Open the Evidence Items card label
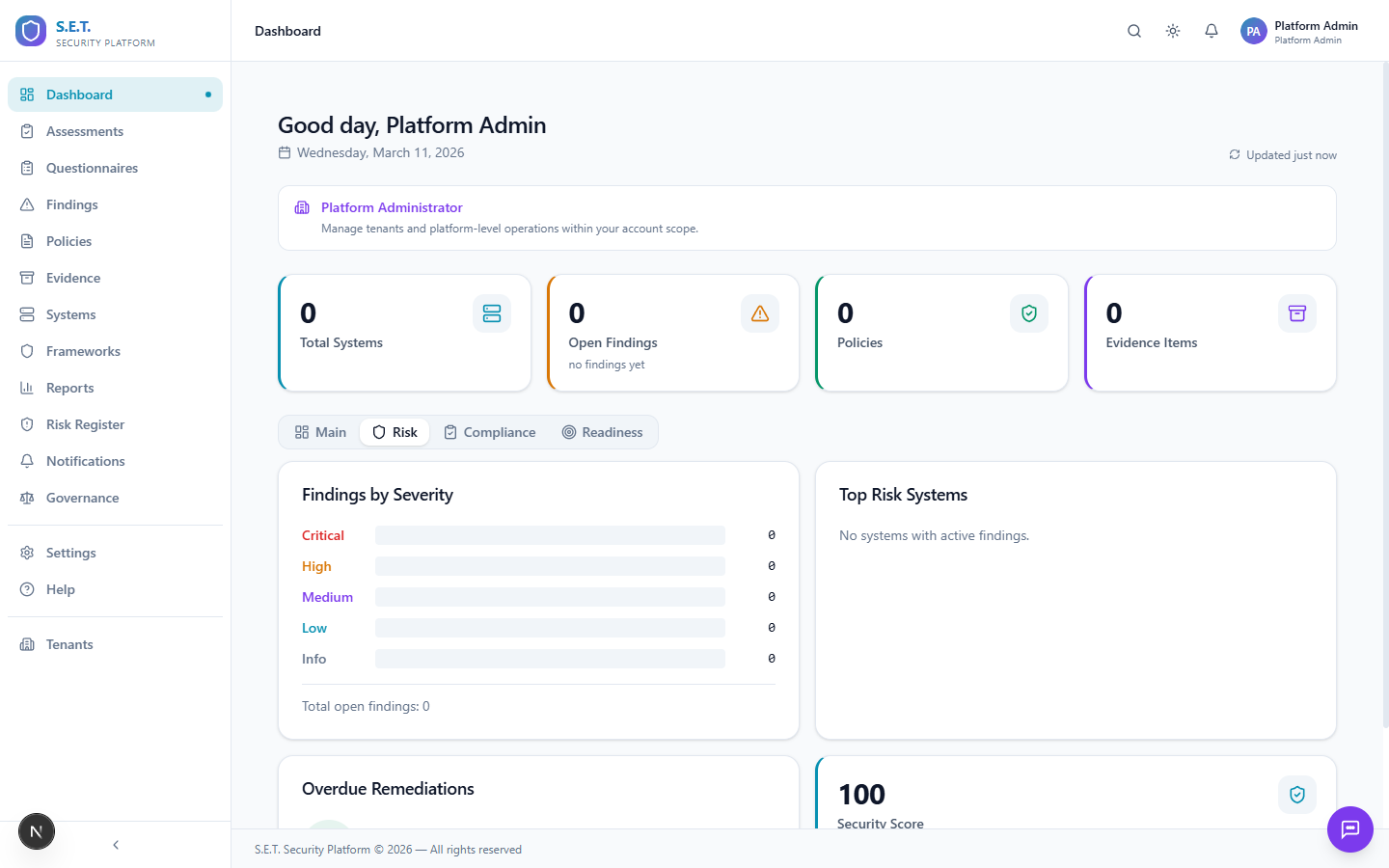Screen dimensions: 1389x868 (1152, 342)
